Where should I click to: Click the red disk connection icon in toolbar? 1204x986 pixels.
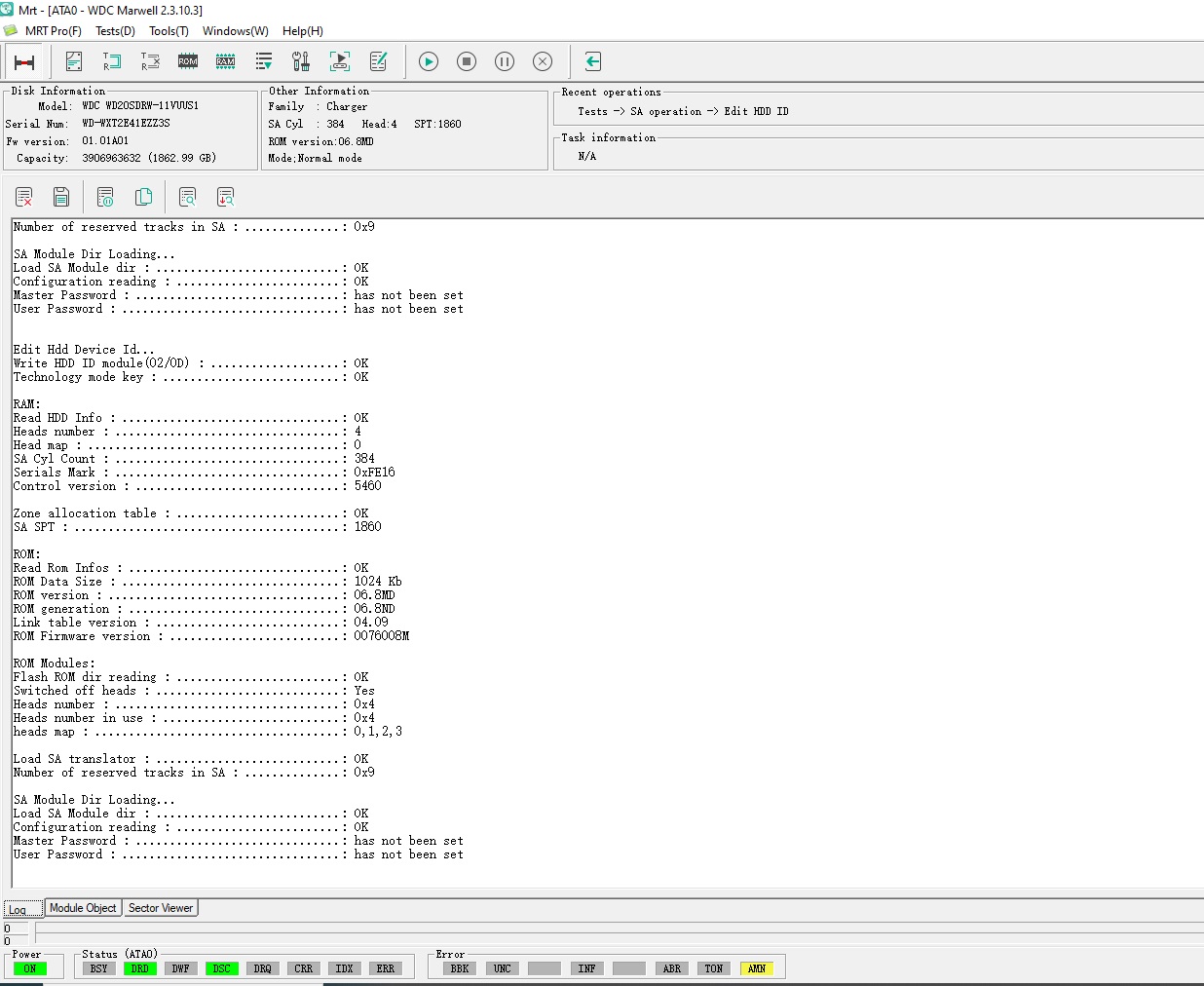(x=24, y=61)
